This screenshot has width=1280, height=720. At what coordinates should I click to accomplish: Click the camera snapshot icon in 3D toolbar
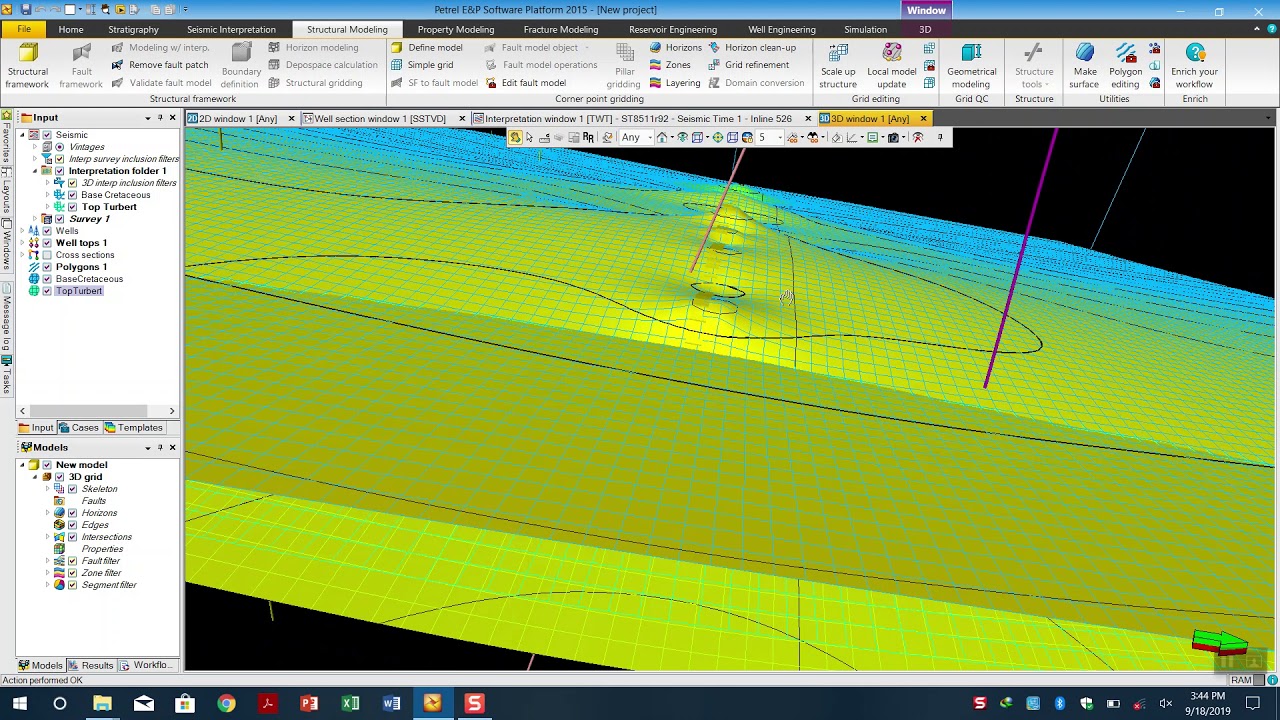(x=894, y=137)
